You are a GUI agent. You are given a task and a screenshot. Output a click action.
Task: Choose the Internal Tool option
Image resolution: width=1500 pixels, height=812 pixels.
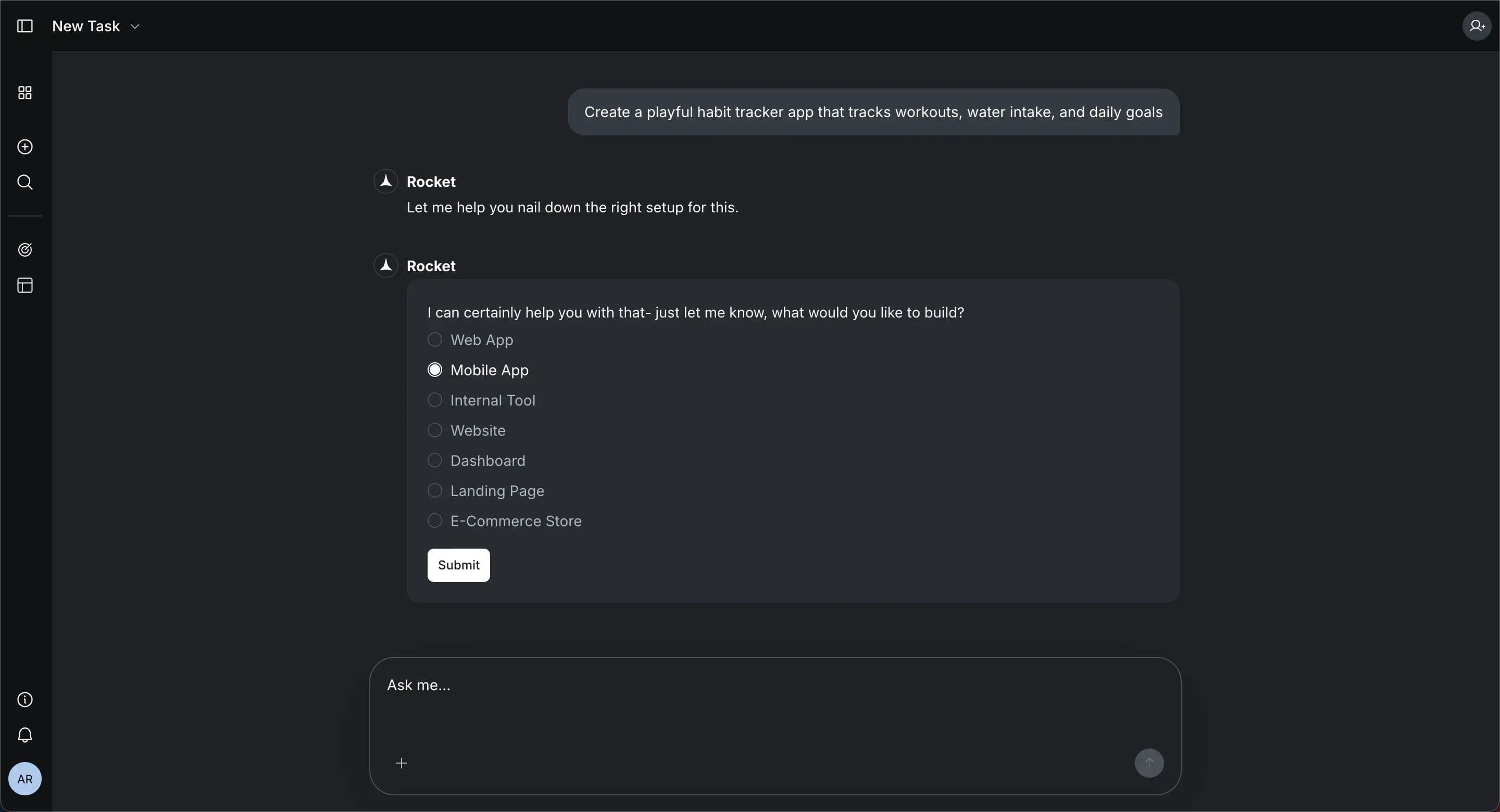pyautogui.click(x=434, y=400)
